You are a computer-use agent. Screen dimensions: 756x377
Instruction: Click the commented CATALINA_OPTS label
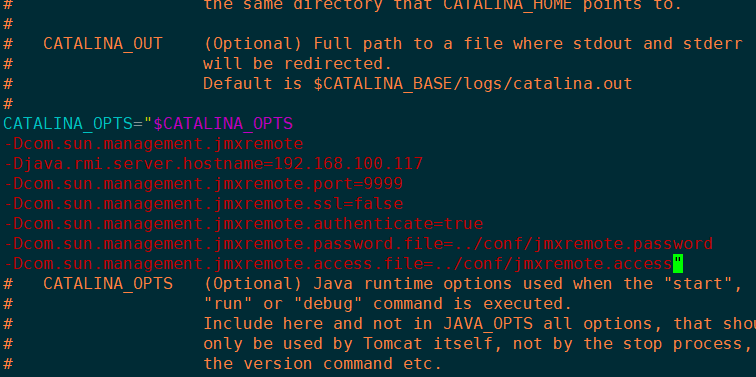coord(108,283)
